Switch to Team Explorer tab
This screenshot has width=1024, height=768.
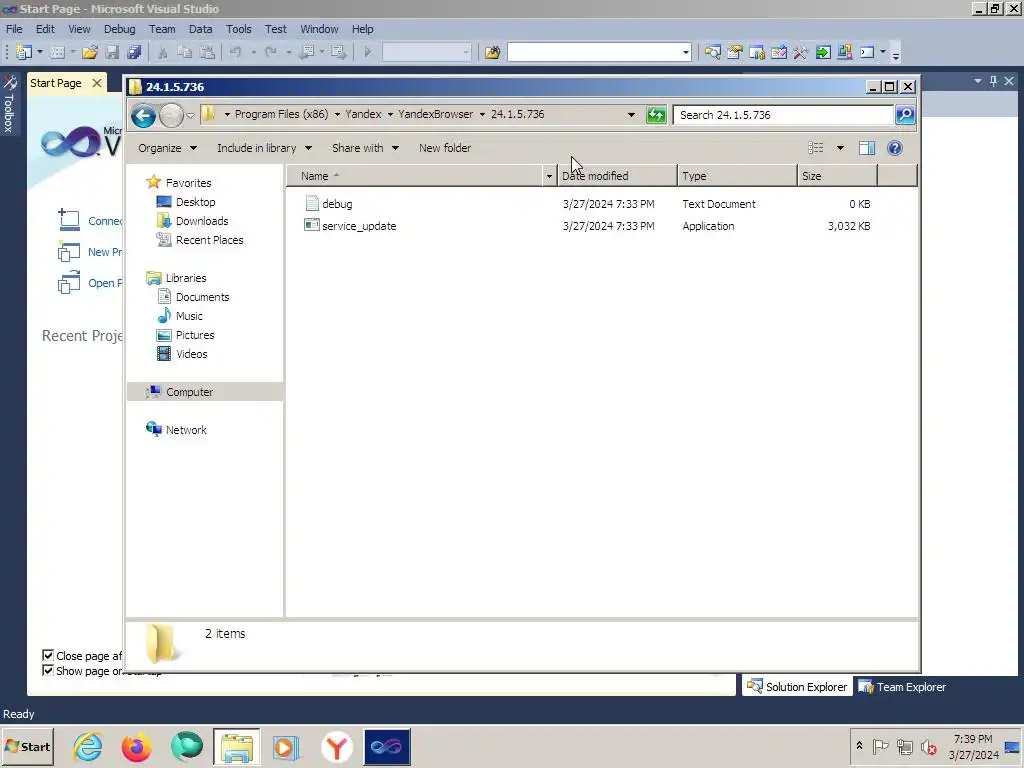pyautogui.click(x=902, y=687)
